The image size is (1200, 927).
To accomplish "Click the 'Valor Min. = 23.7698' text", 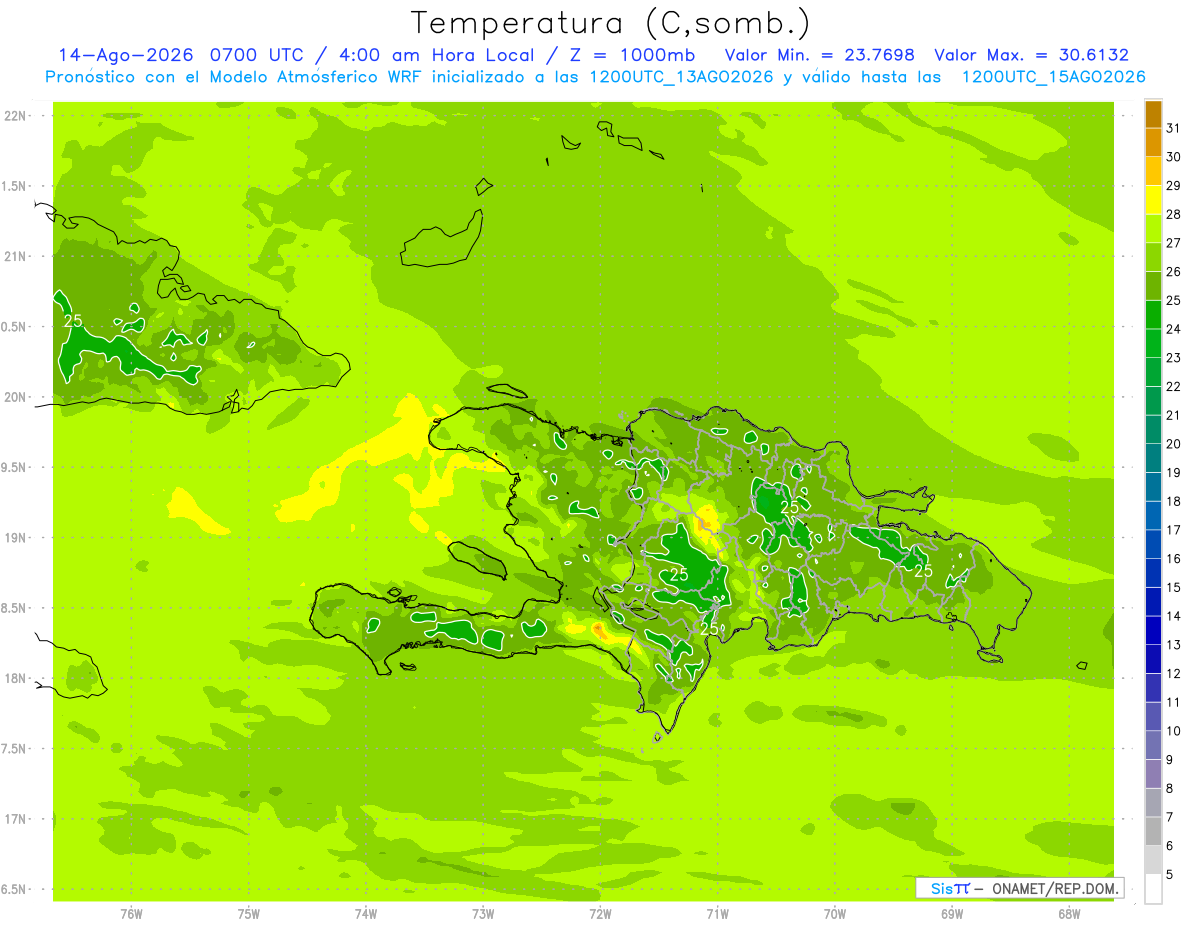I will point(819,55).
